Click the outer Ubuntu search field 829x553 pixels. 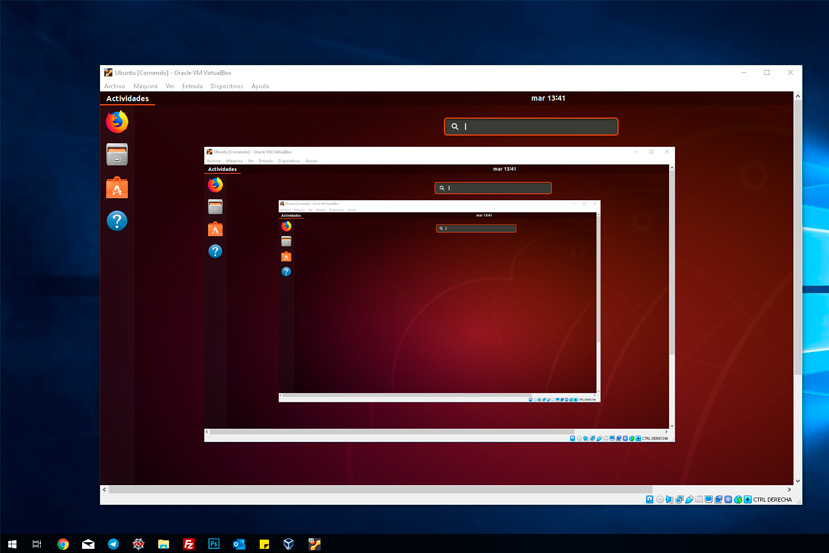[x=531, y=127]
